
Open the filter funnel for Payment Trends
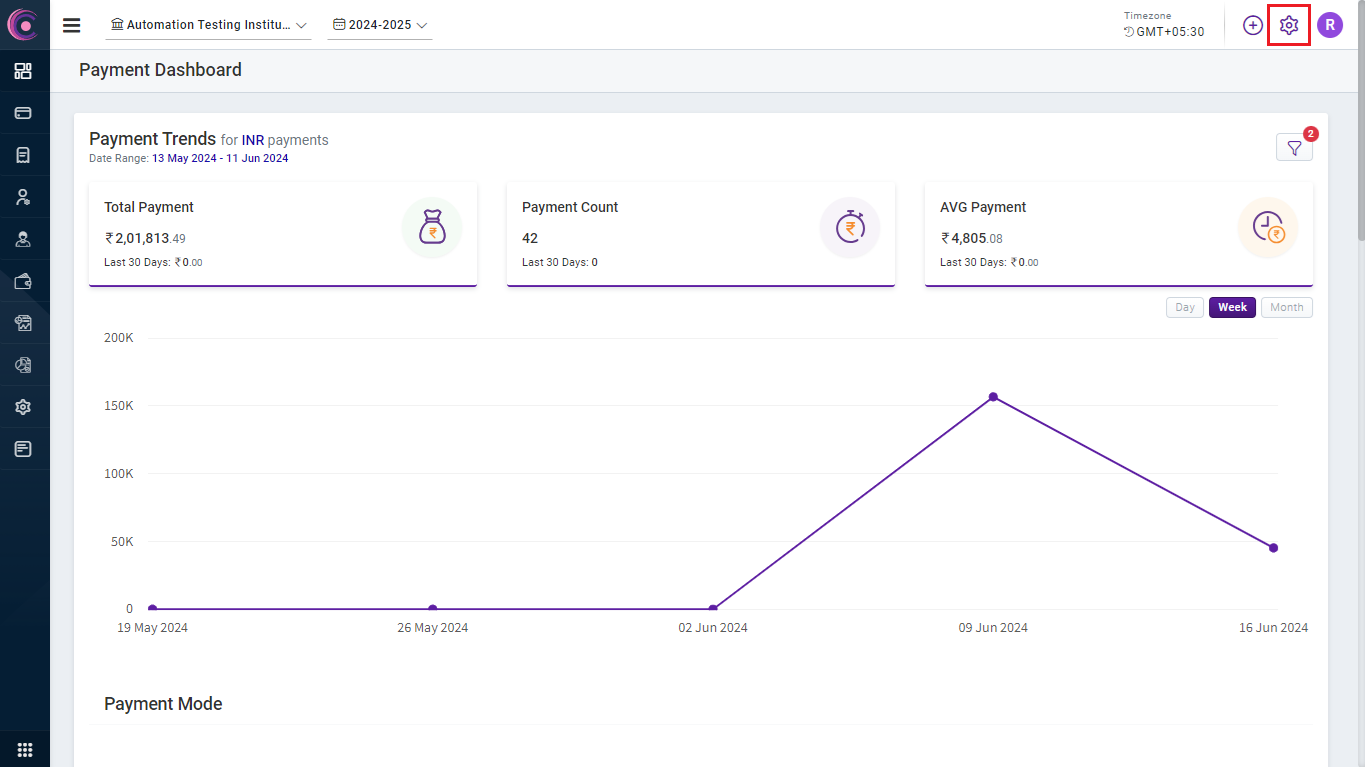click(x=1294, y=148)
